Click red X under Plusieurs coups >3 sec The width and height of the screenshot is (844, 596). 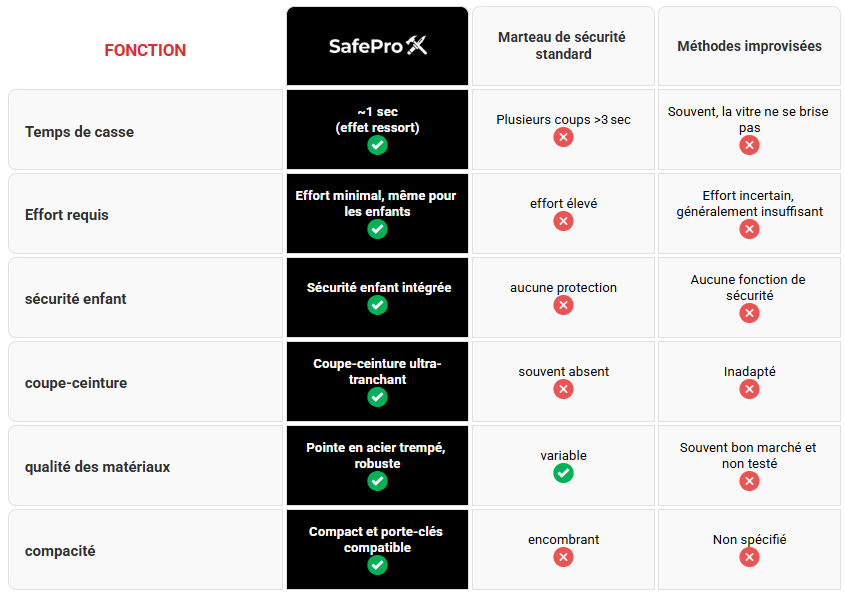[x=564, y=137]
